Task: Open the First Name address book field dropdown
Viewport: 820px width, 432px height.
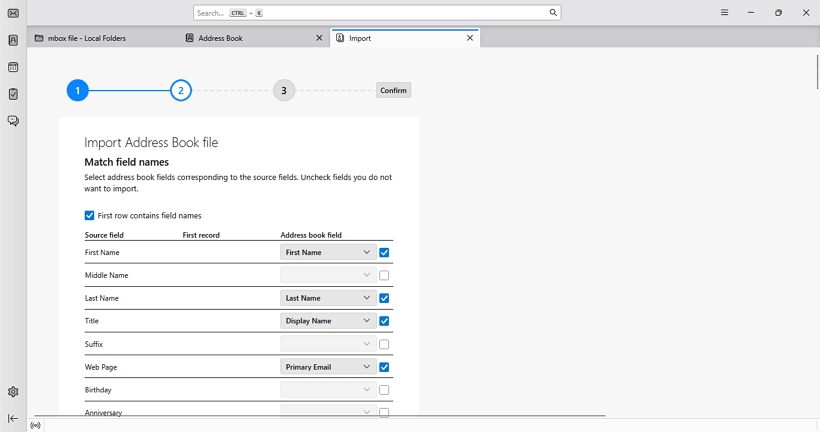Action: (x=328, y=252)
